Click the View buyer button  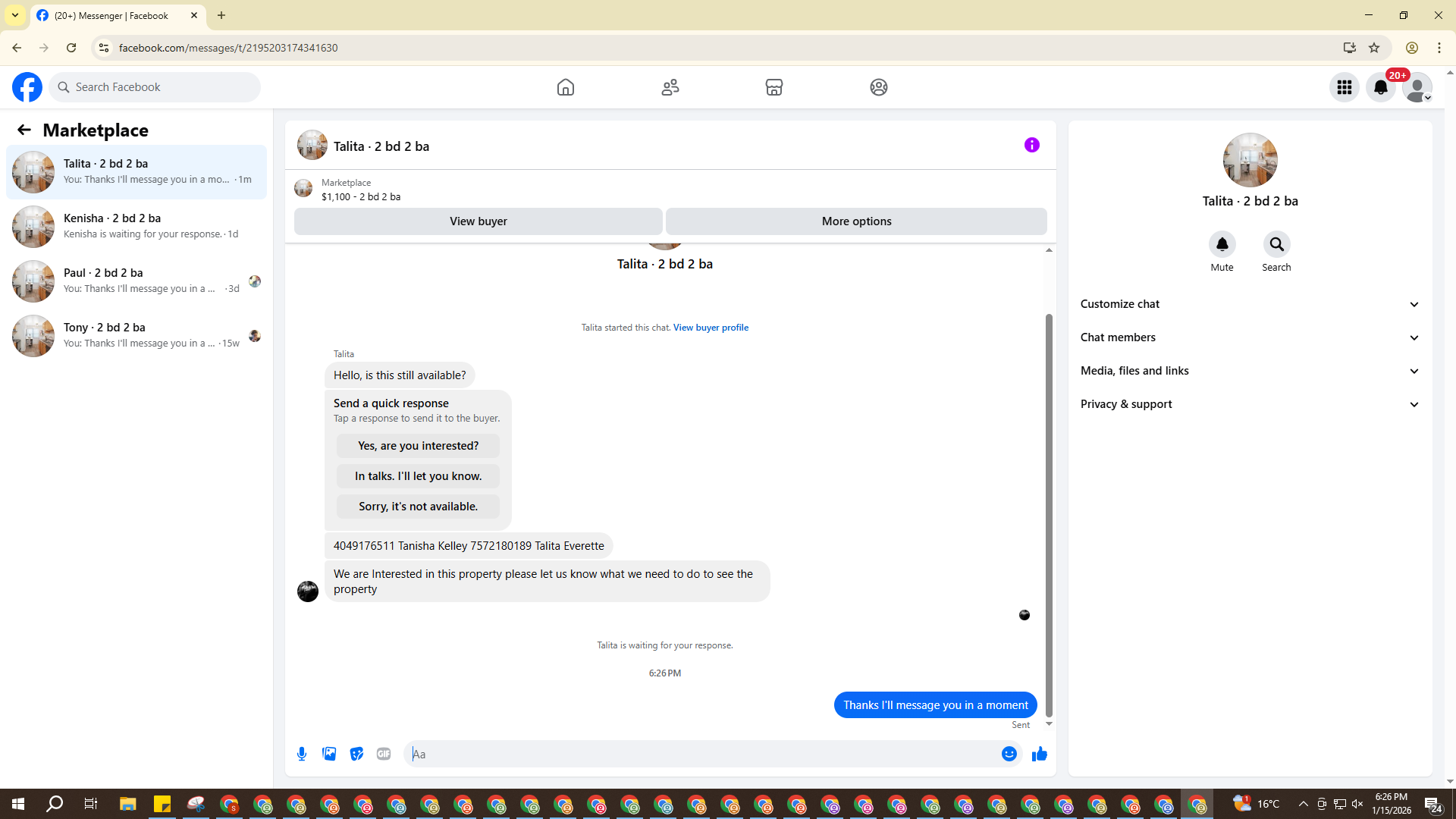click(478, 221)
